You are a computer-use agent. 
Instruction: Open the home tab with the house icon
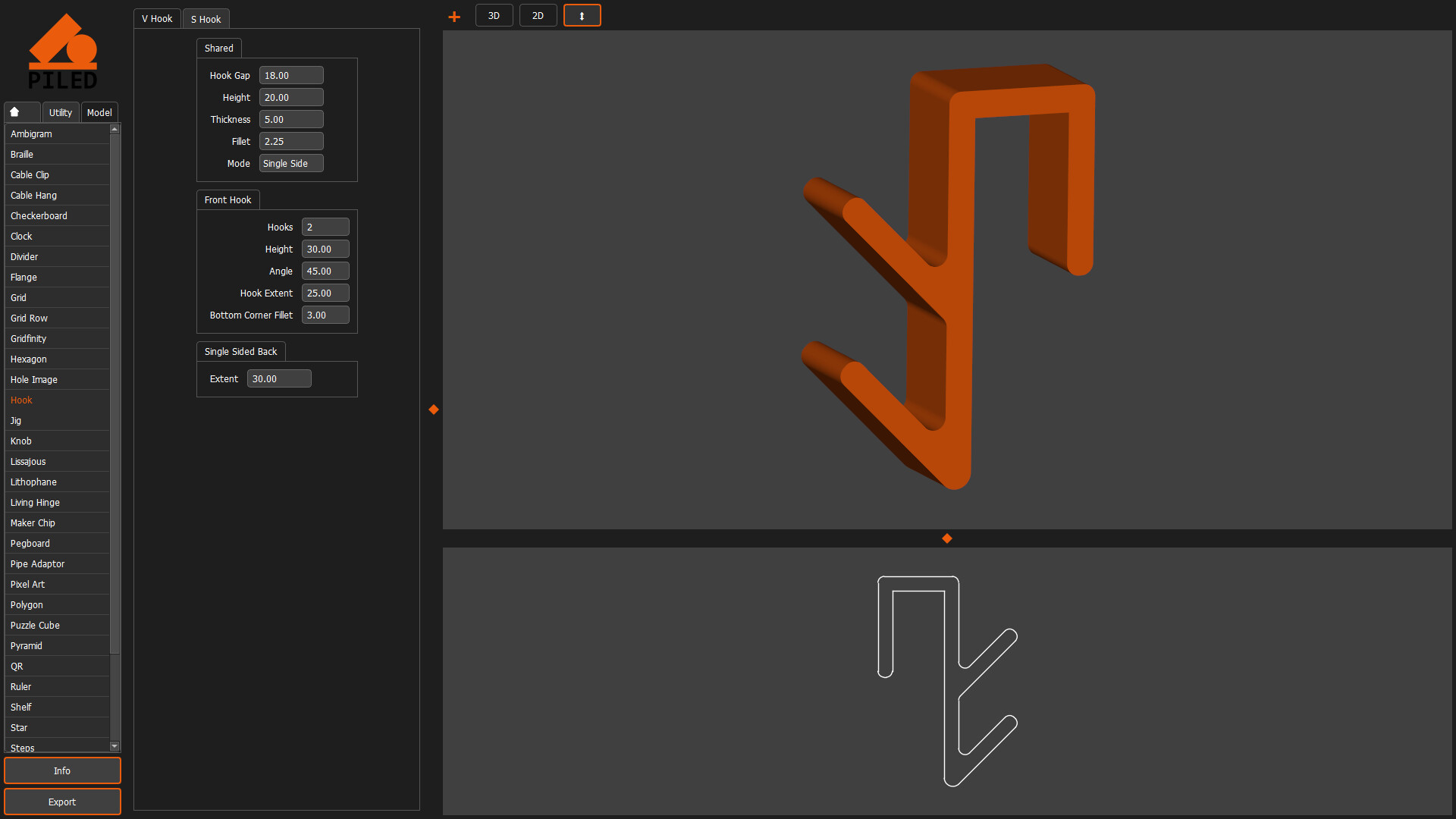pos(21,111)
